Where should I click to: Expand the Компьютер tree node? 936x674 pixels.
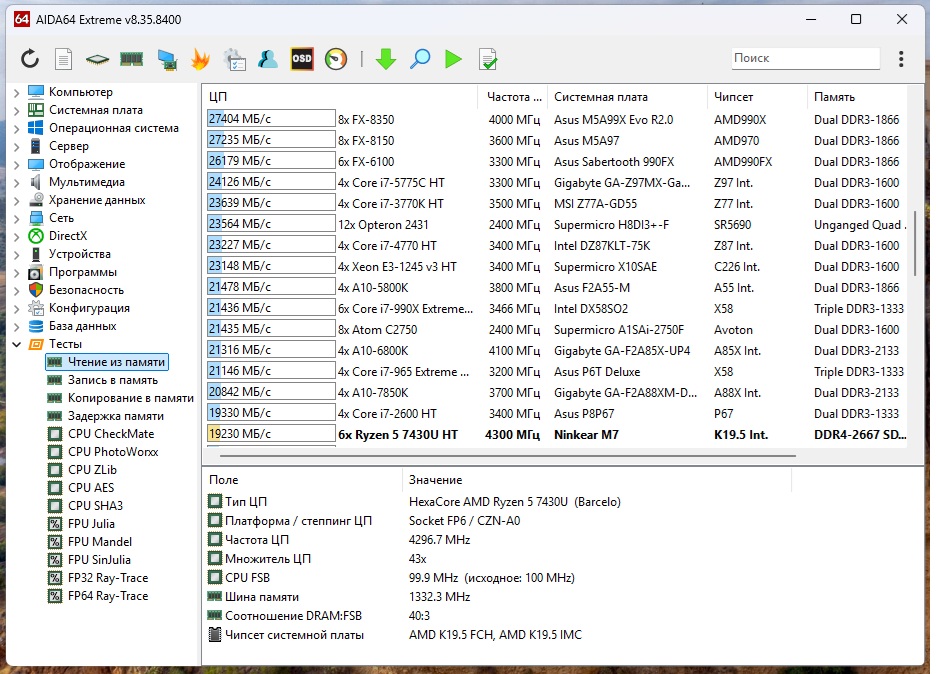click(17, 93)
